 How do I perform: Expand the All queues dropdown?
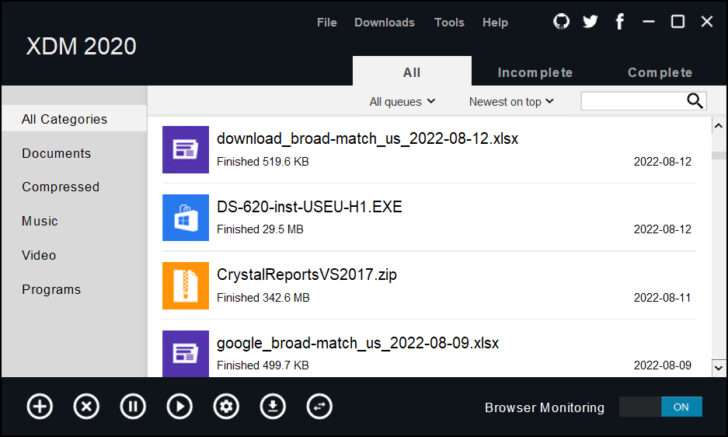tap(402, 101)
